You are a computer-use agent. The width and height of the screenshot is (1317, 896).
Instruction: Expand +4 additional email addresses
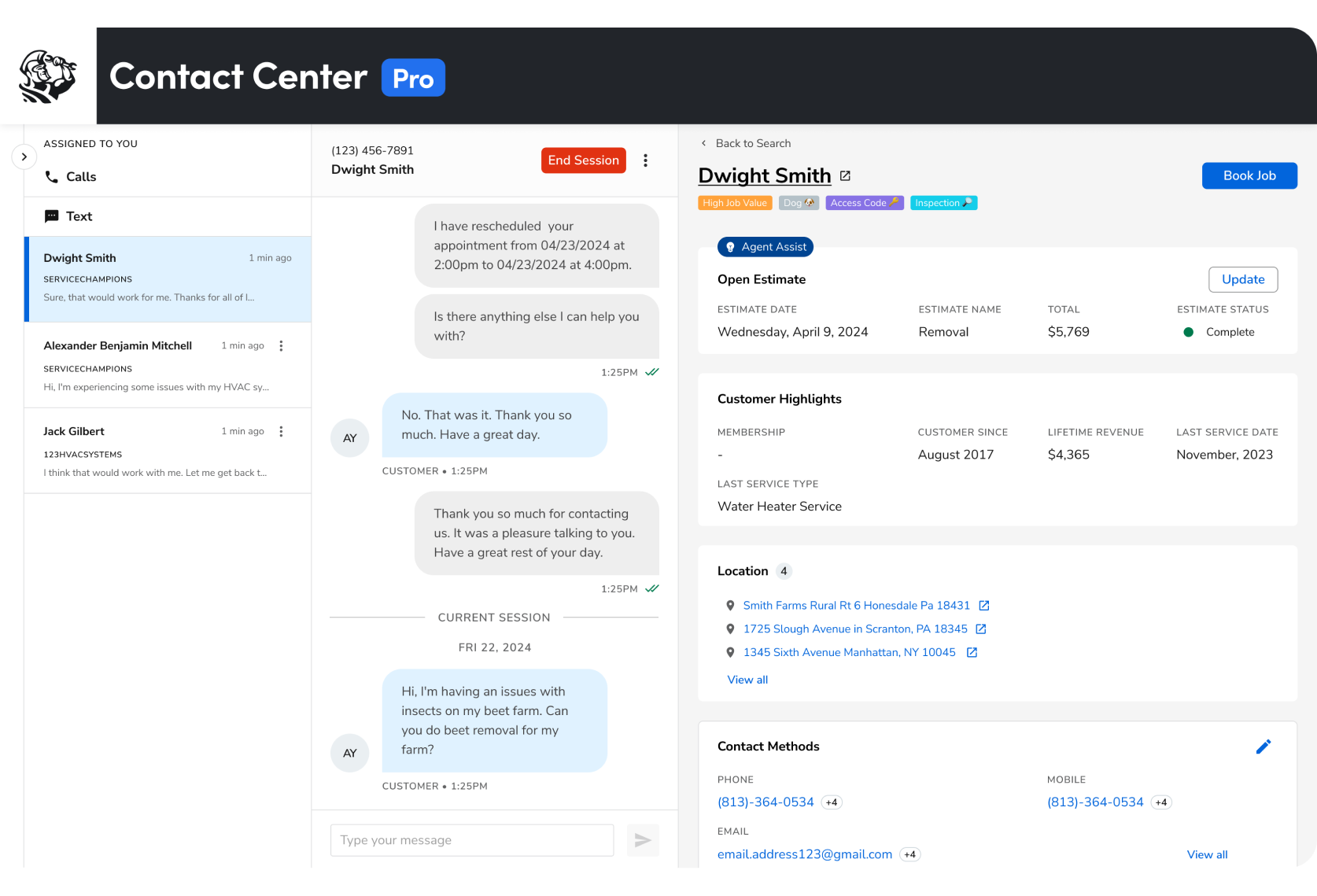[910, 854]
